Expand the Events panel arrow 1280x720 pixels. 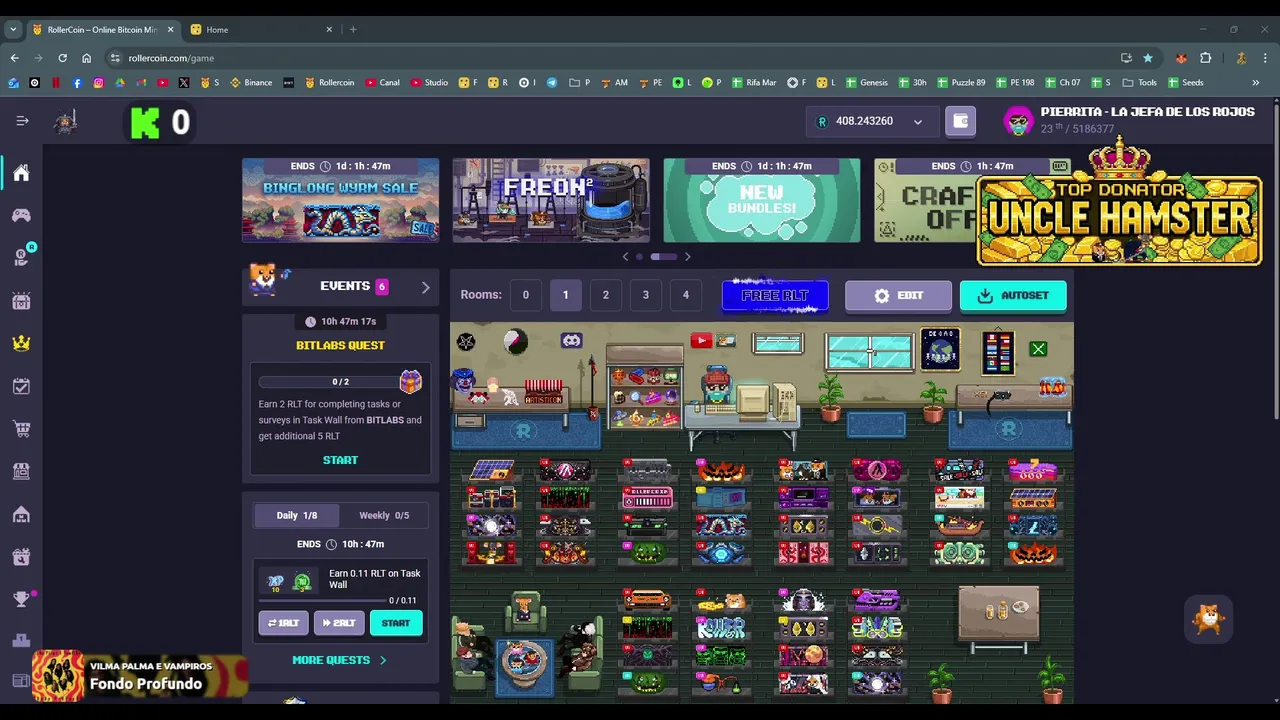click(425, 287)
